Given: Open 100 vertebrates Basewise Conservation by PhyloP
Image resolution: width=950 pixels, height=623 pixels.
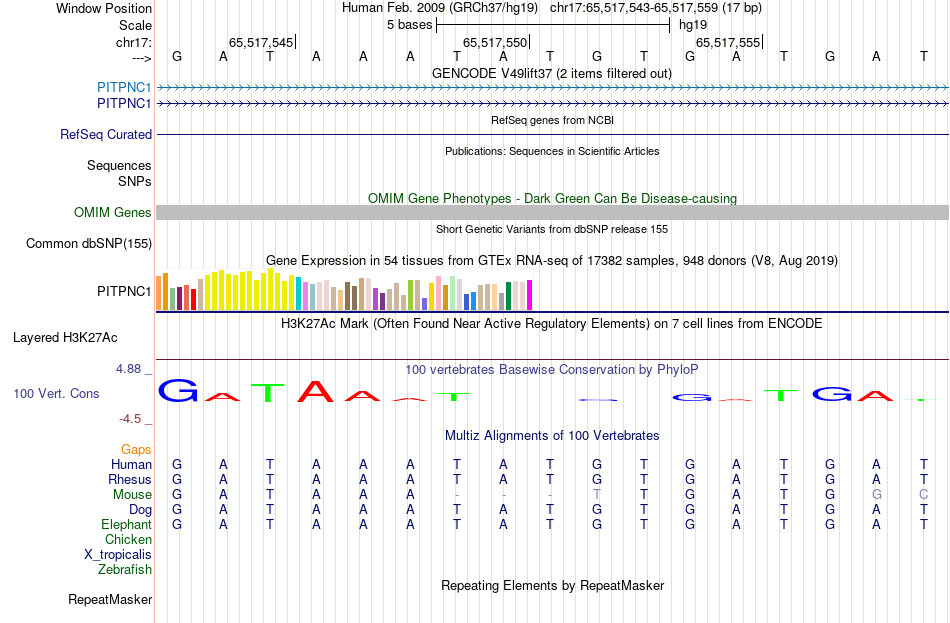Looking at the screenshot, I should point(551,370).
